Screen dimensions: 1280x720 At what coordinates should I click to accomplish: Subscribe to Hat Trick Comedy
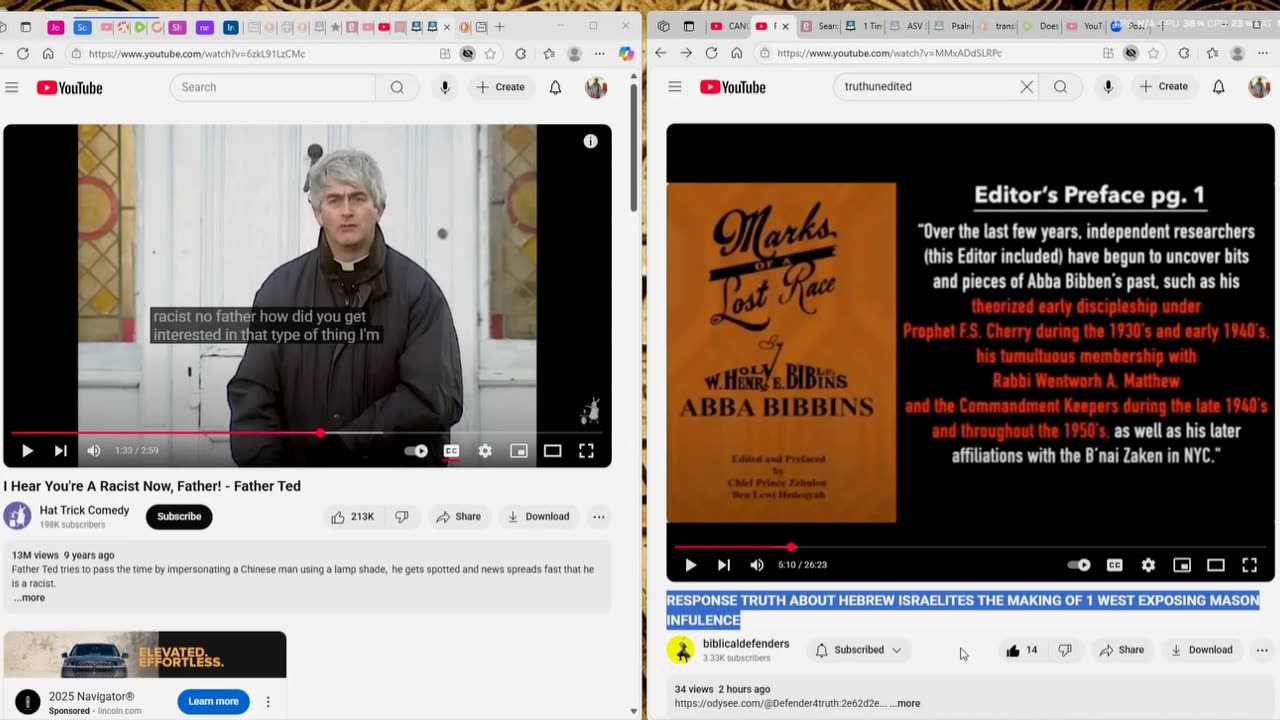click(x=179, y=517)
